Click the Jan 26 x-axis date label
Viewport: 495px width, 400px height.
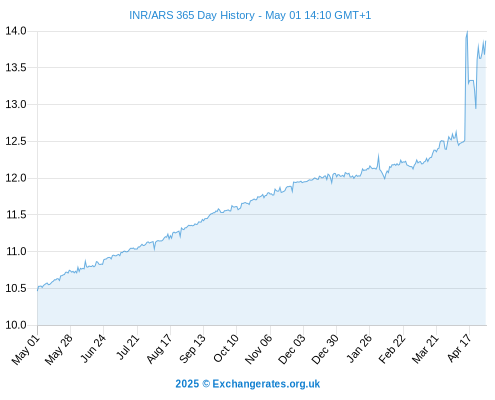[x=359, y=349]
